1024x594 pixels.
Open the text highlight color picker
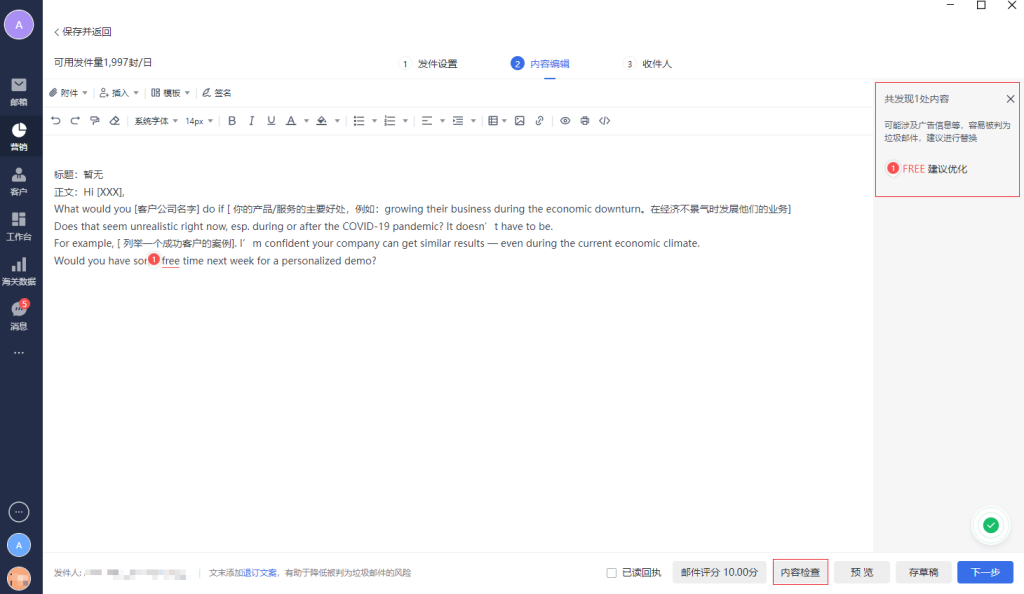(322, 121)
